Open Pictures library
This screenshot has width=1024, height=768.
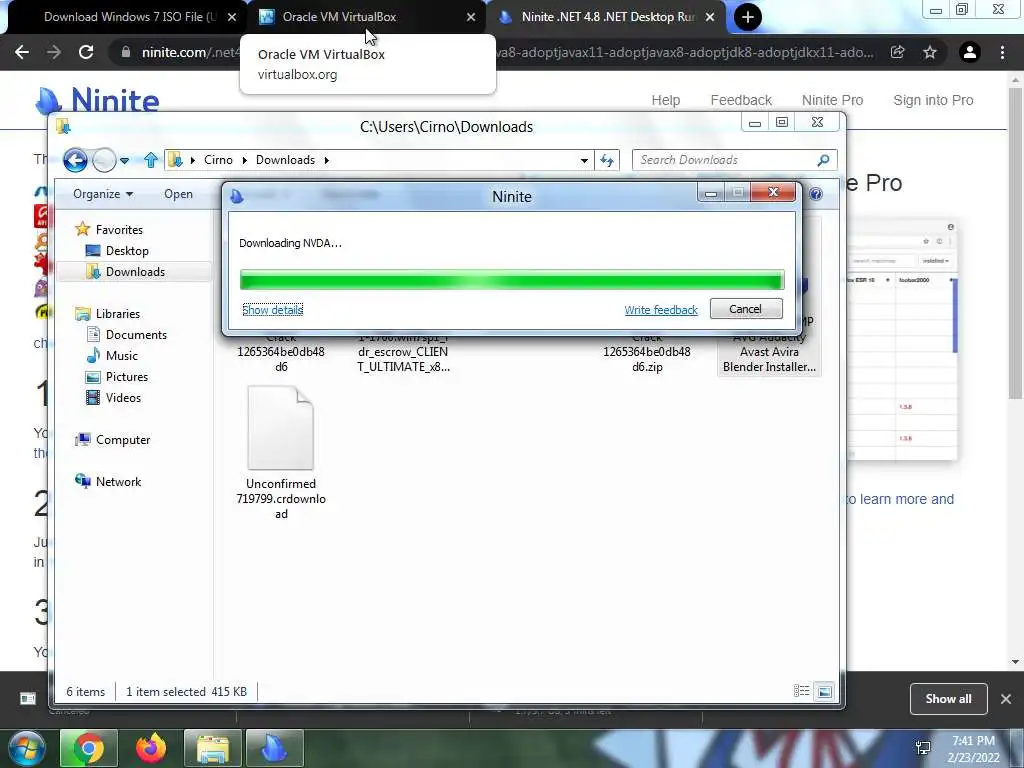click(127, 377)
